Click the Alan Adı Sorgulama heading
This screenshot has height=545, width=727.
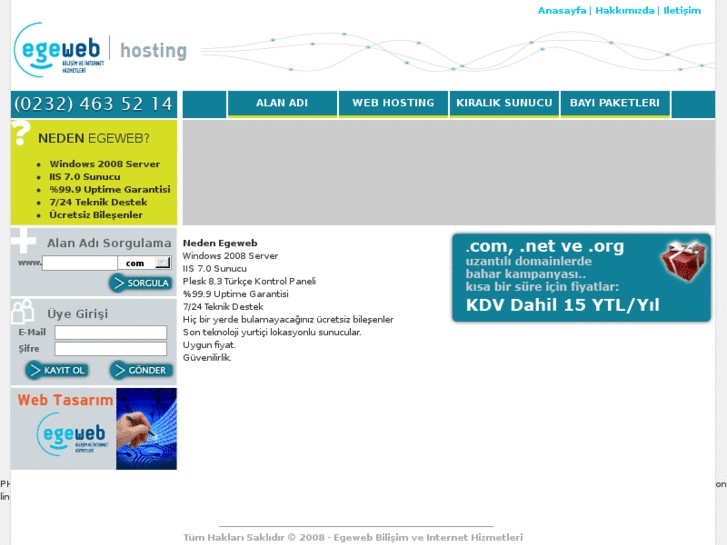[109, 243]
